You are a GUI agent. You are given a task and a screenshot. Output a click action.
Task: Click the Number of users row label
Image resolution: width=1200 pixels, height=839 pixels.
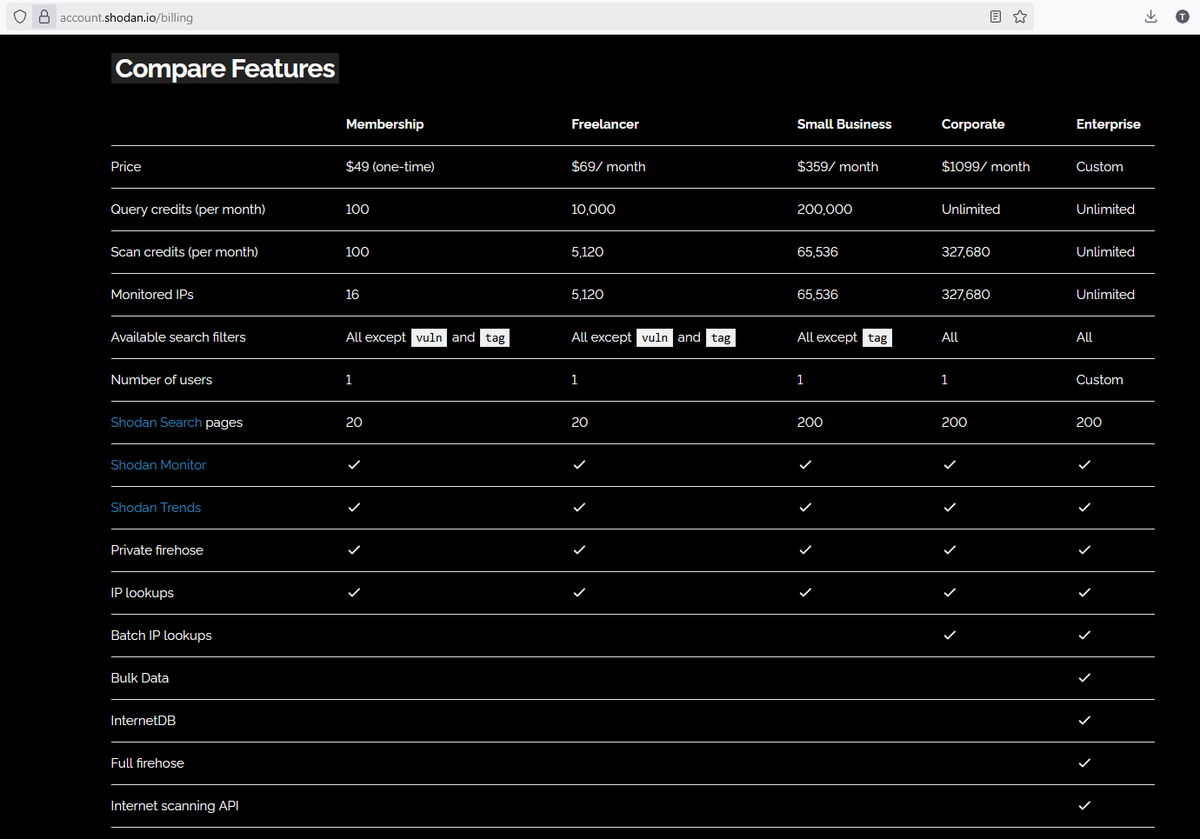coord(161,380)
